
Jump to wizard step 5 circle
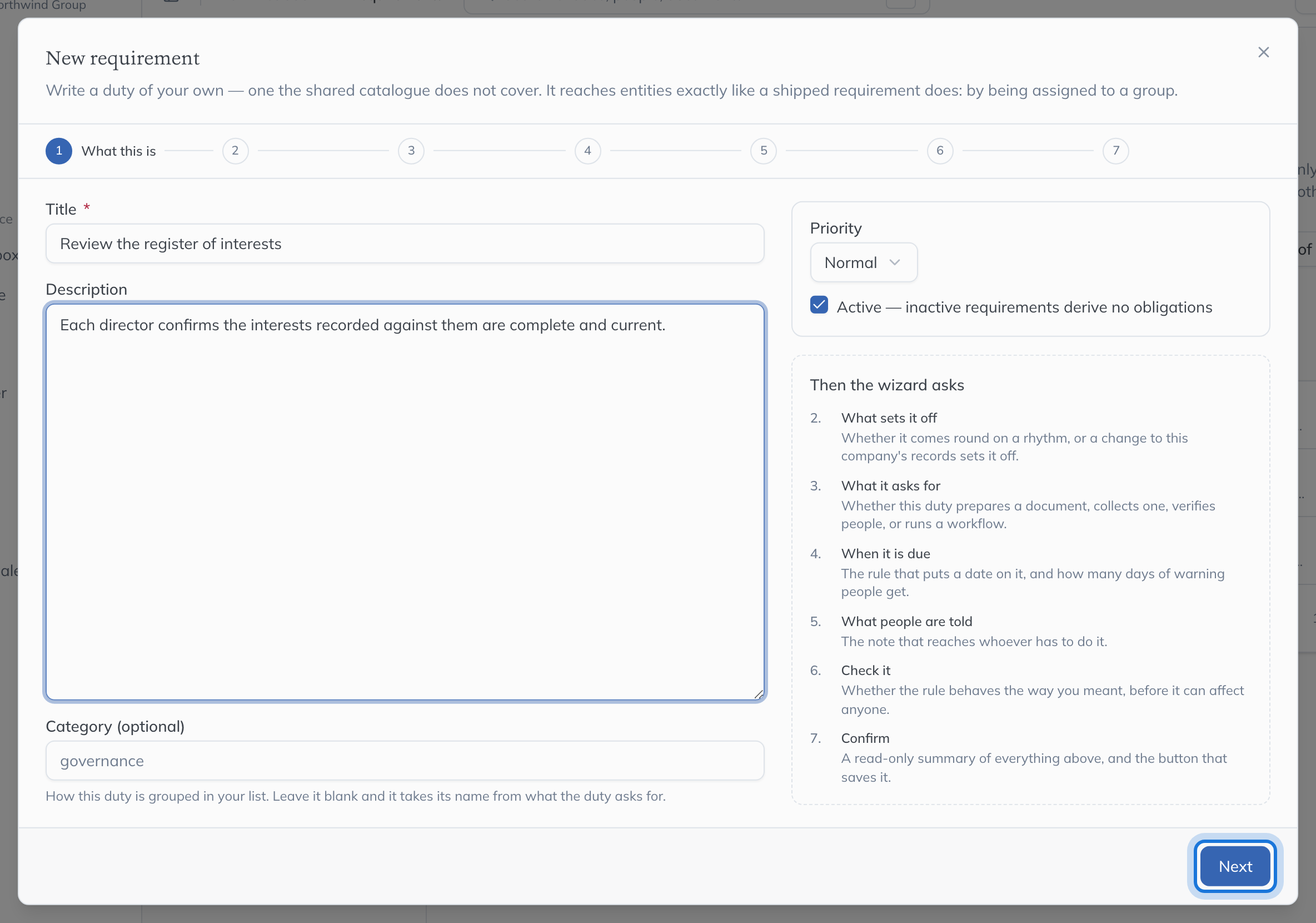pos(764,151)
